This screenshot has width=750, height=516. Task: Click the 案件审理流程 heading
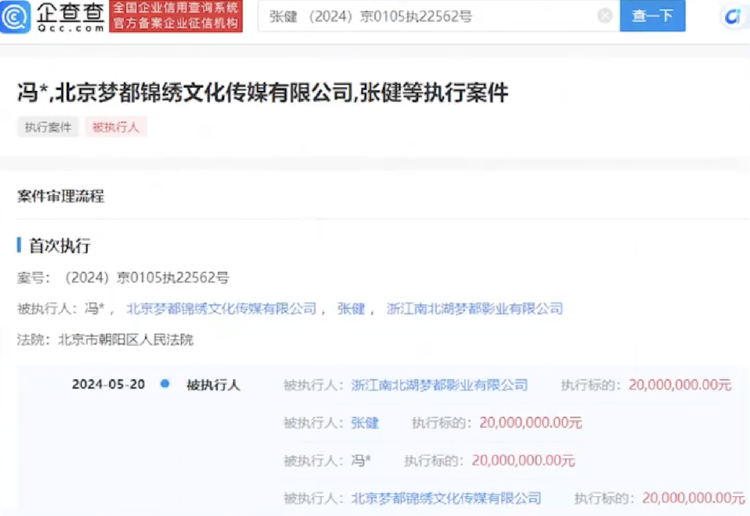tap(61, 196)
